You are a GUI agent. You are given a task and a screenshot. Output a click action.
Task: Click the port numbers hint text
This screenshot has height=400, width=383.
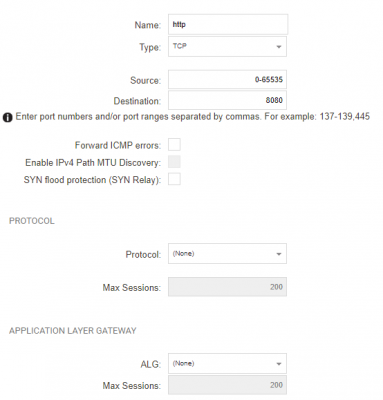click(x=193, y=117)
